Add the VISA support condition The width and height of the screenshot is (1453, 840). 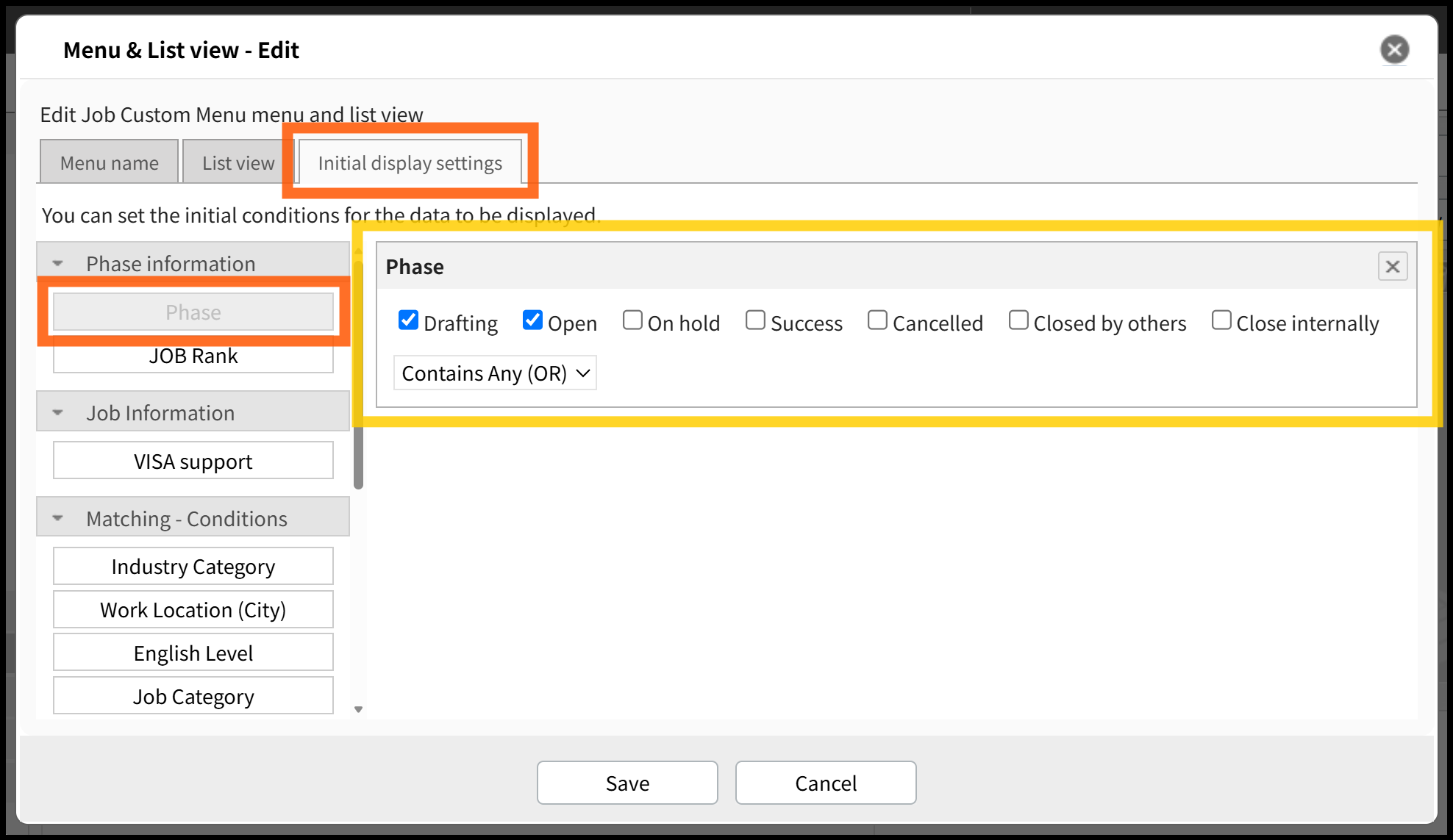coord(193,461)
